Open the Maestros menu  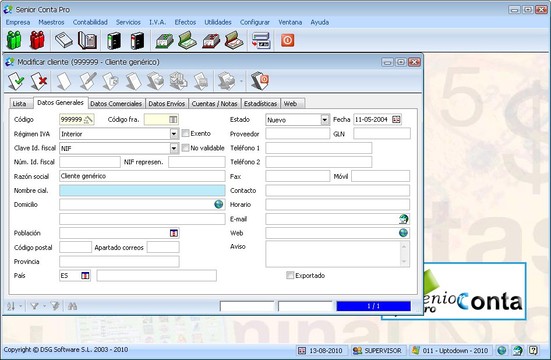(51, 22)
